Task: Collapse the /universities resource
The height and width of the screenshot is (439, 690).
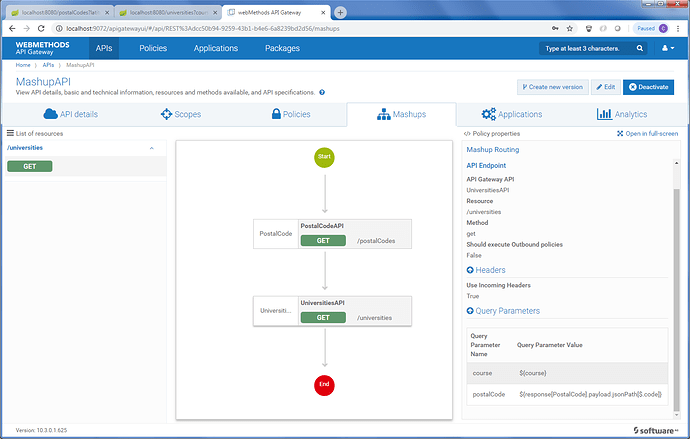Action: click(151, 148)
